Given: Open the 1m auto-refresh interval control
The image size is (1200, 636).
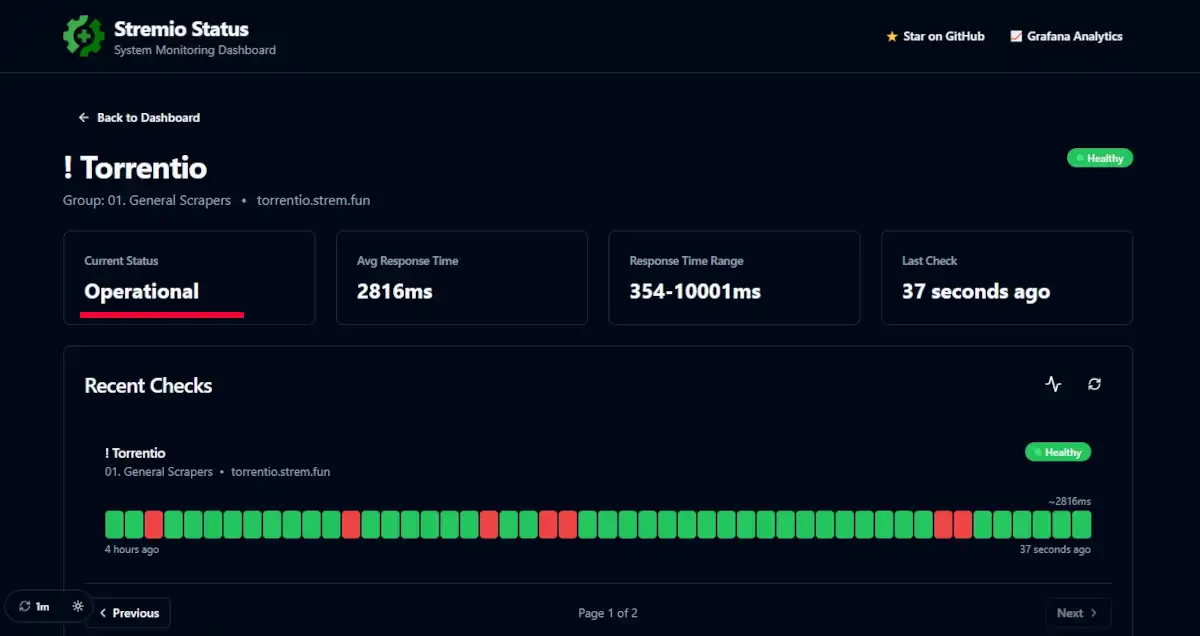Looking at the screenshot, I should pos(34,606).
